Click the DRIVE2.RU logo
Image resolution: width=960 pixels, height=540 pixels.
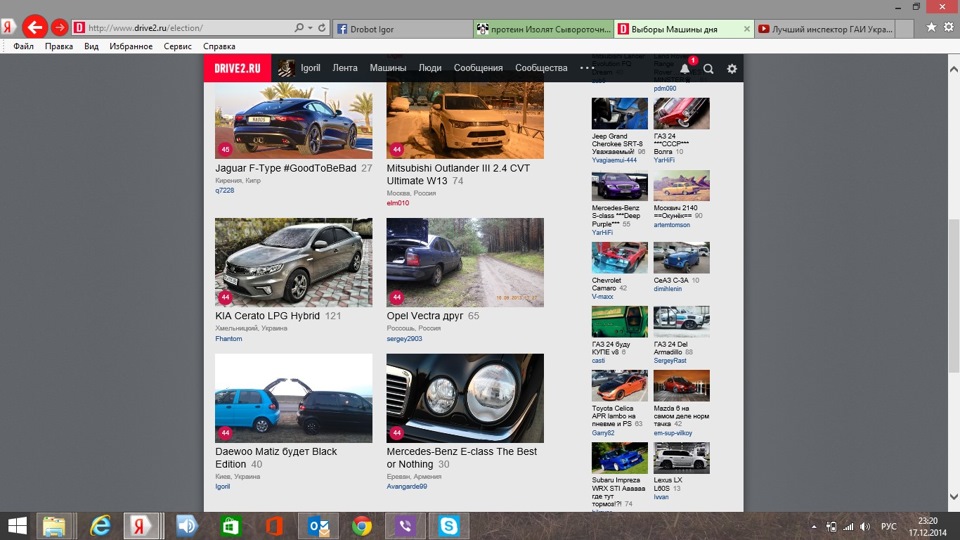(x=238, y=68)
